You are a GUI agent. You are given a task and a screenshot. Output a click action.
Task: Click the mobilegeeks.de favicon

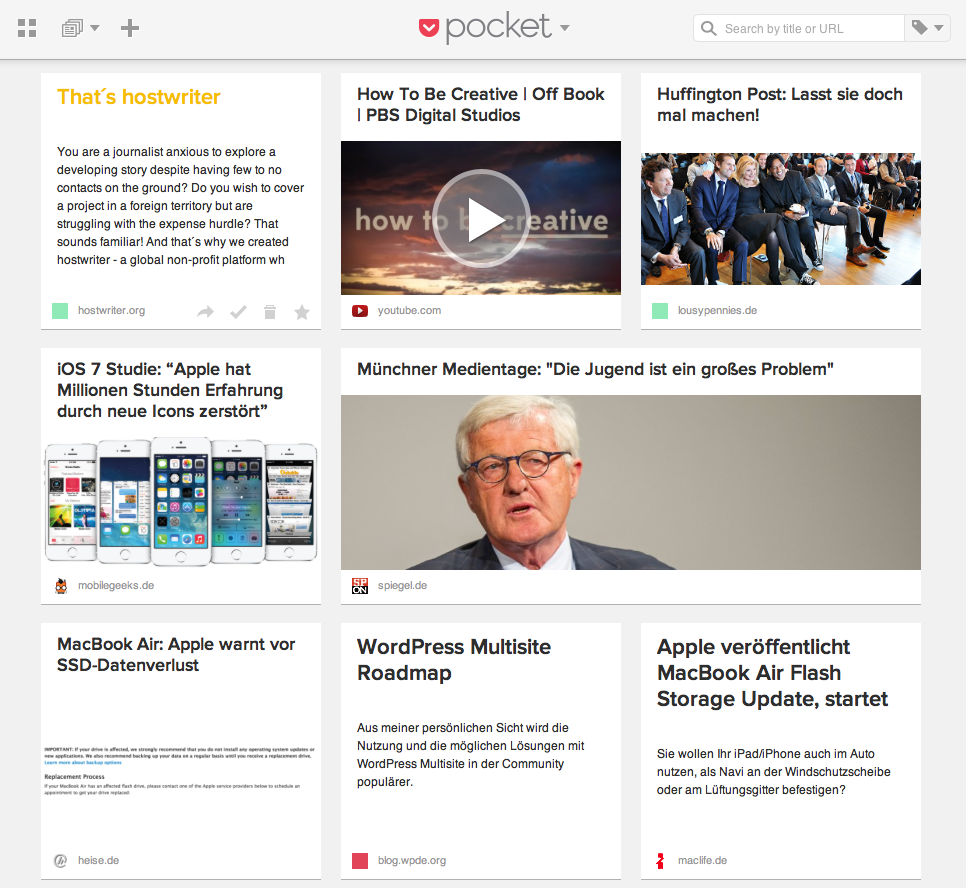point(60,586)
